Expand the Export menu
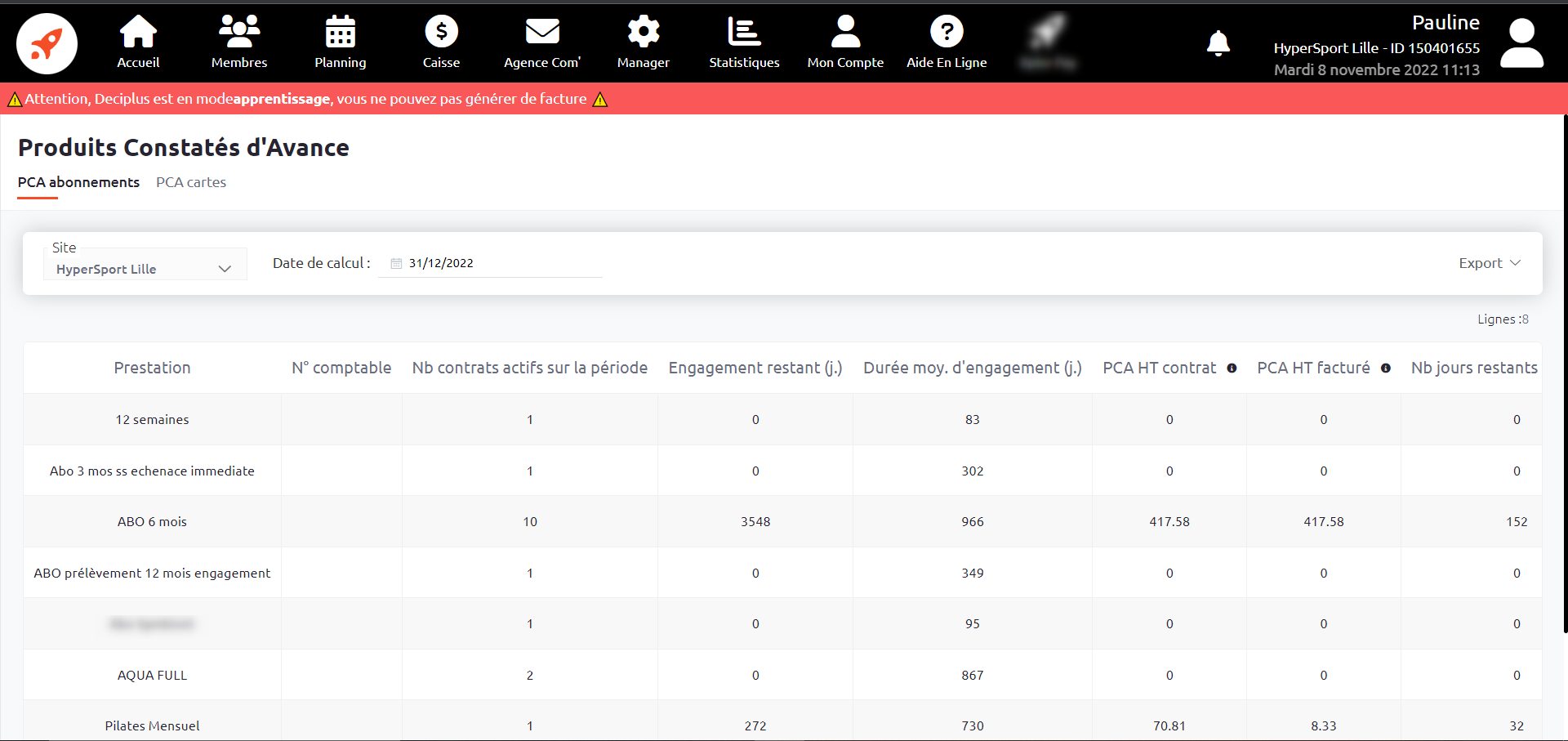 pyautogui.click(x=1490, y=263)
